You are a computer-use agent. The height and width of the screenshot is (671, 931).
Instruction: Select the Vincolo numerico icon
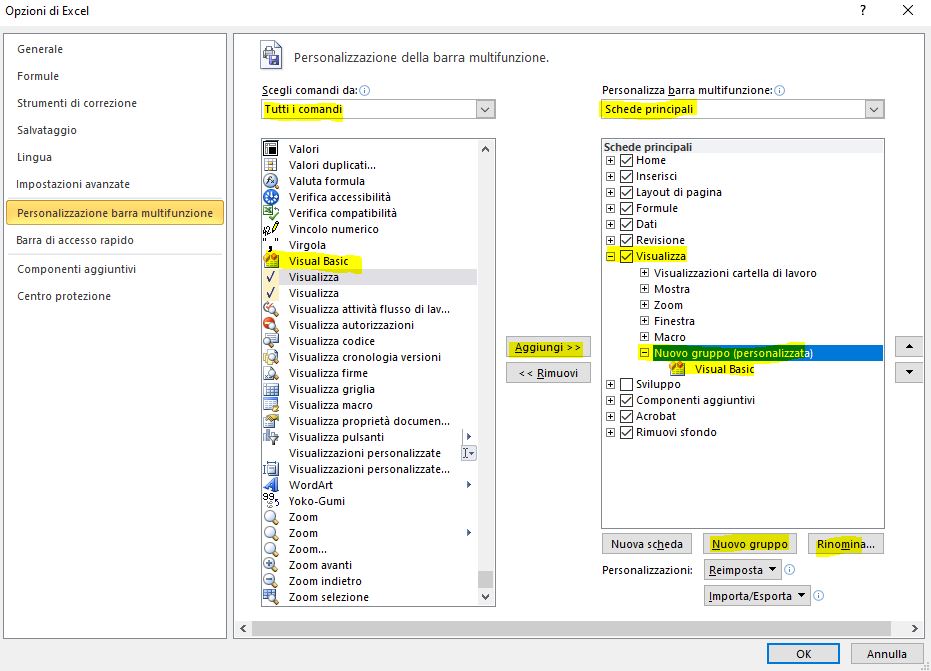271,229
